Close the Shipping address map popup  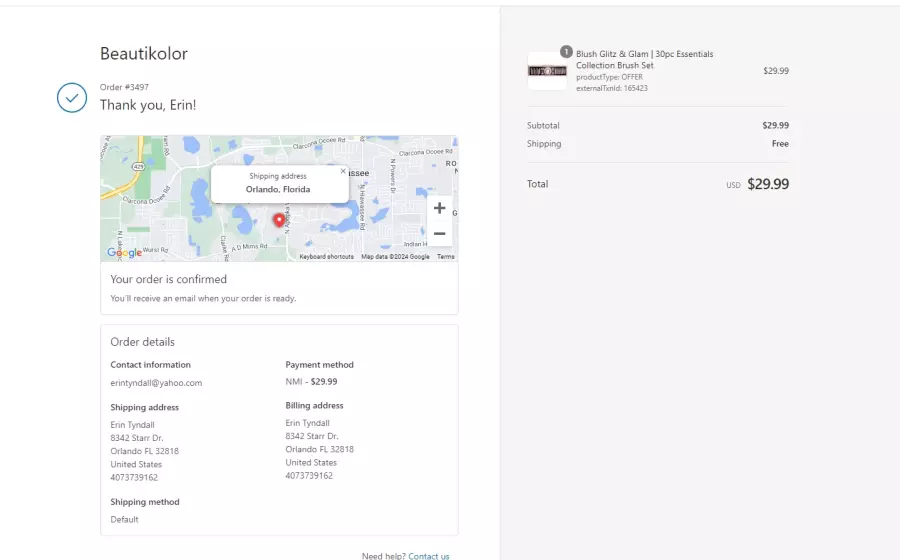click(343, 171)
